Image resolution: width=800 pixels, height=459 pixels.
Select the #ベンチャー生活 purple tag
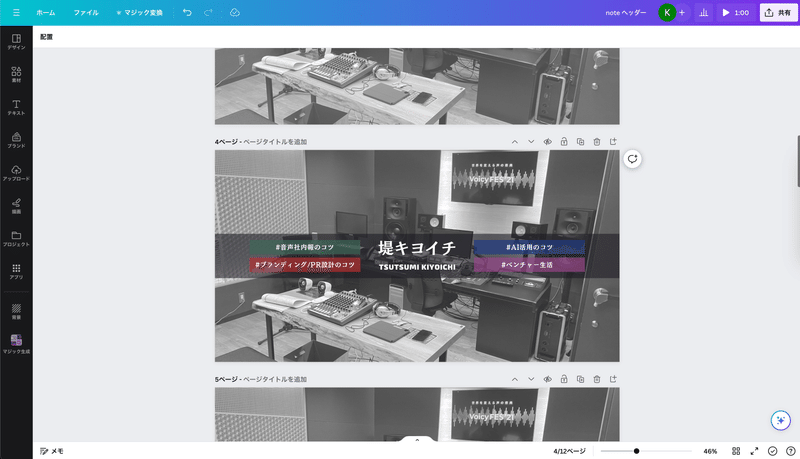(530, 265)
